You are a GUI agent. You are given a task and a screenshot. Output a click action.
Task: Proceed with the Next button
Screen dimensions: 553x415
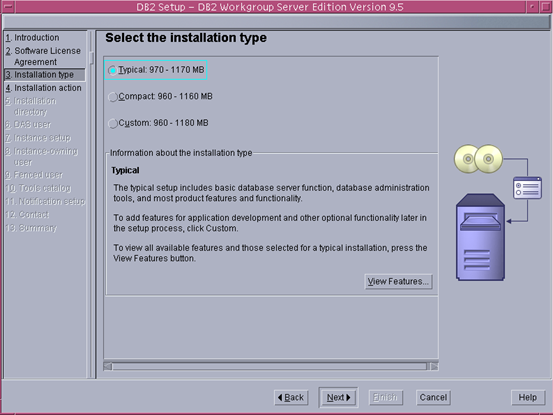click(338, 398)
